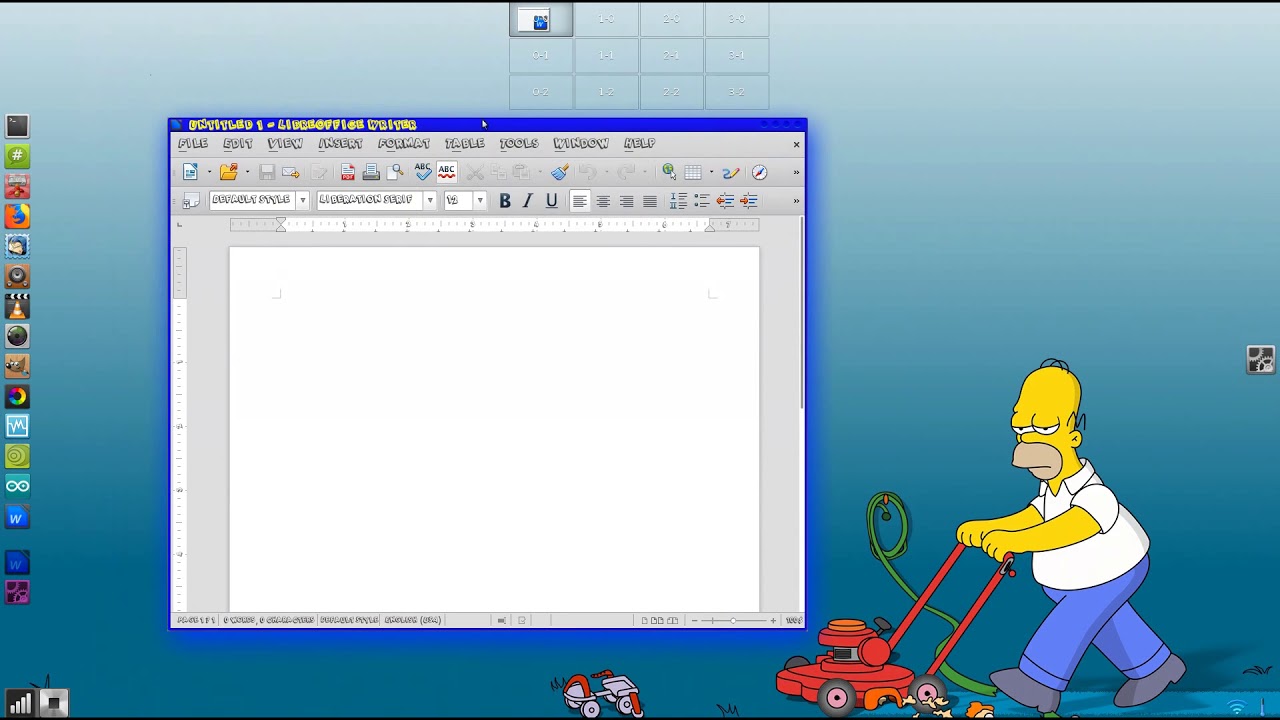Image resolution: width=1280 pixels, height=720 pixels.
Task: Launch the Terminal from the dock
Action: (x=17, y=126)
